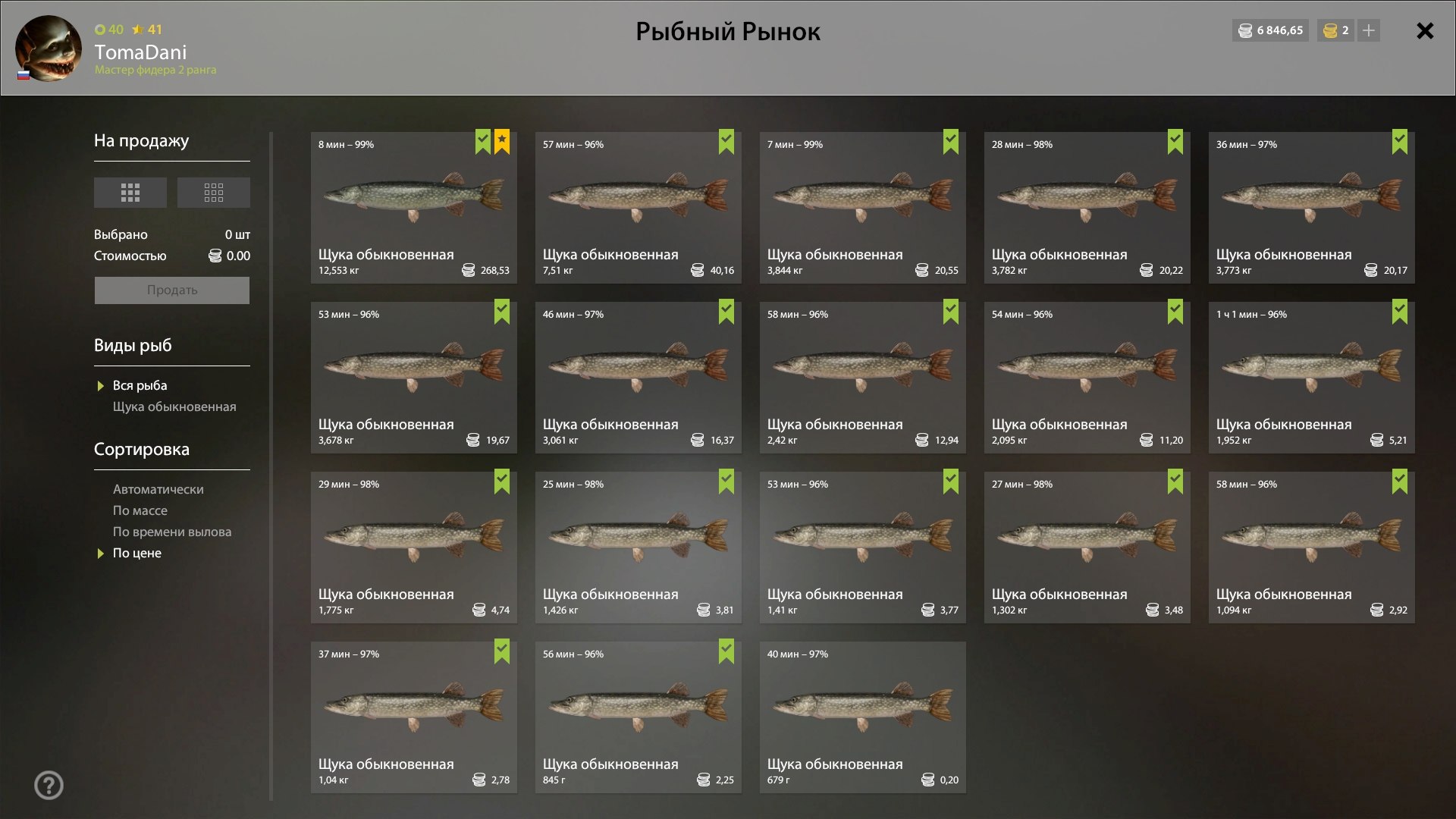The image size is (1456, 819).
Task: Sort fish by По времени вылова
Action: 172,532
